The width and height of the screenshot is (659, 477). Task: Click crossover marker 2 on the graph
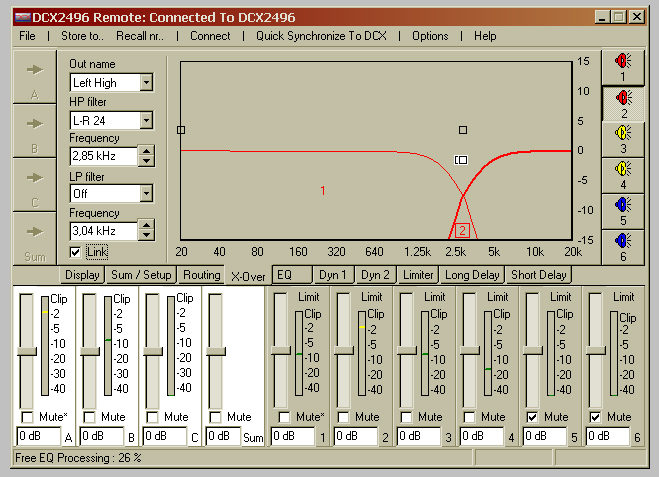click(462, 230)
